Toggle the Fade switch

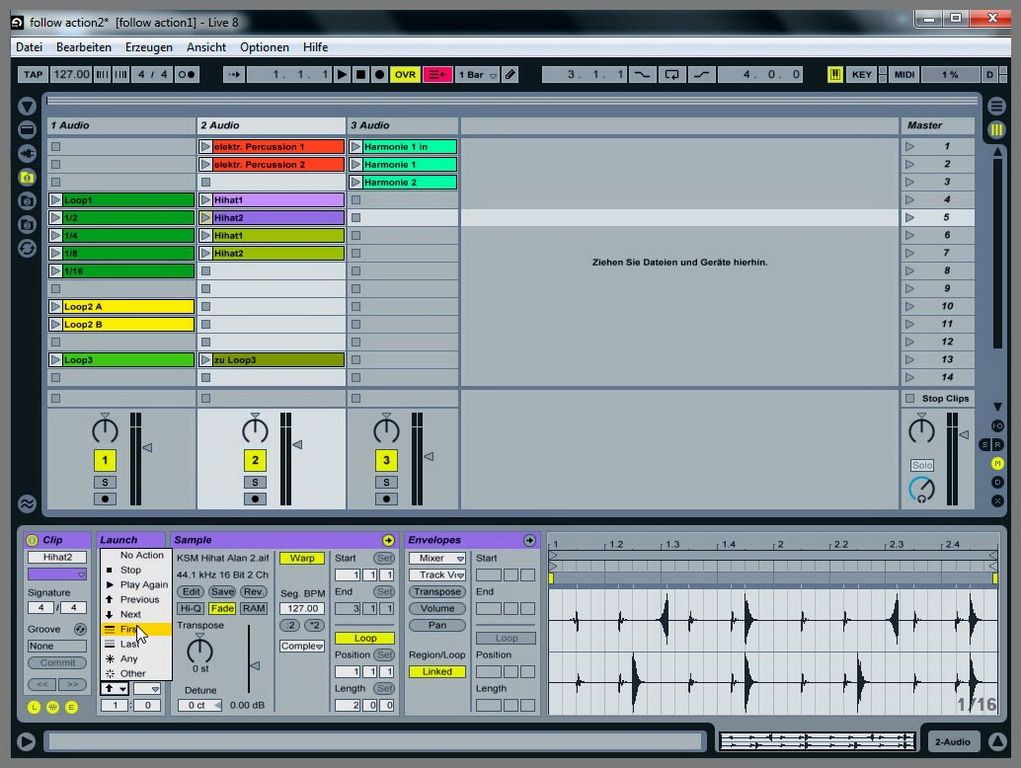tap(222, 608)
